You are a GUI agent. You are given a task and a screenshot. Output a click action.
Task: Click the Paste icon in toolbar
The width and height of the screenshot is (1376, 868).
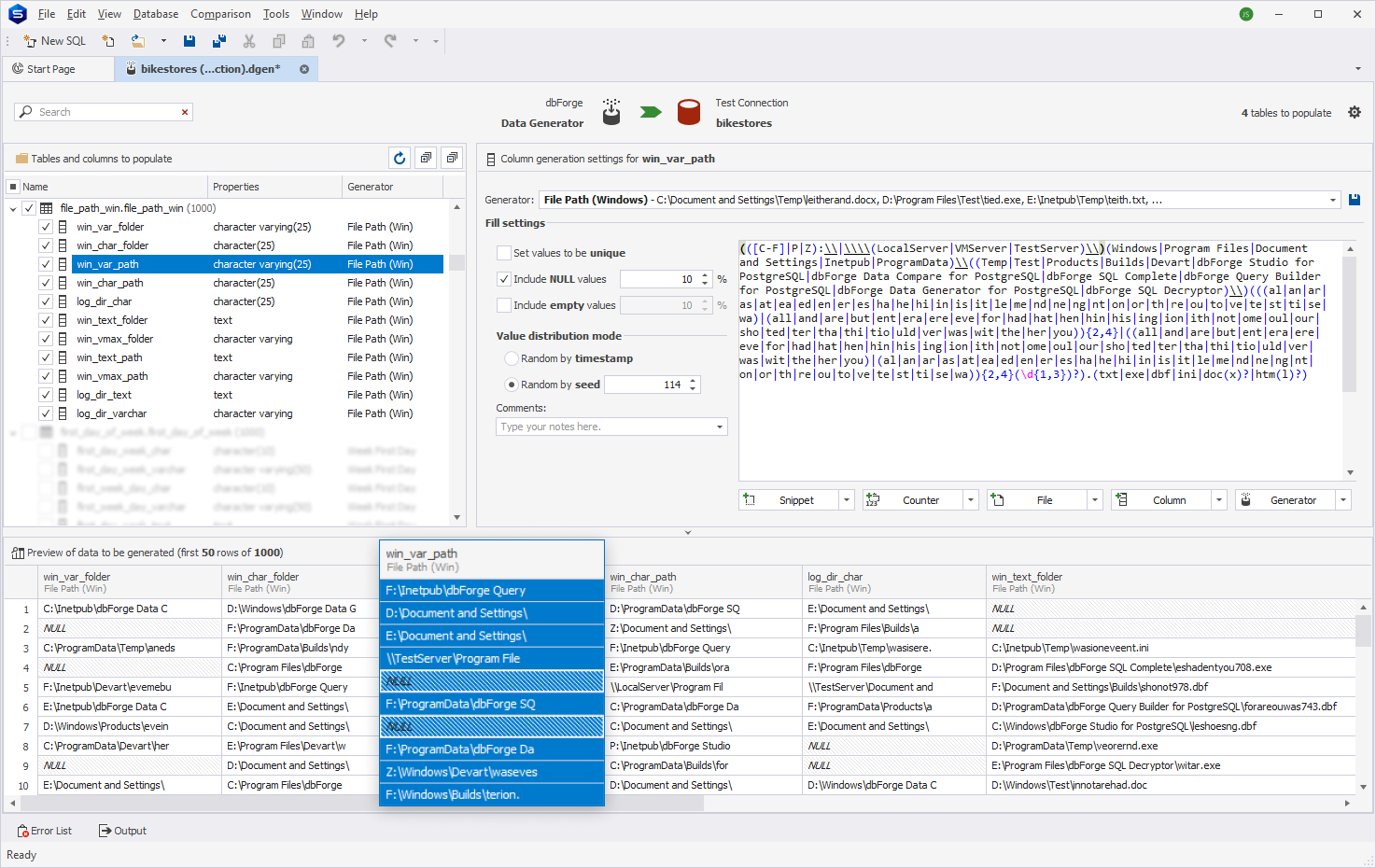point(308,41)
